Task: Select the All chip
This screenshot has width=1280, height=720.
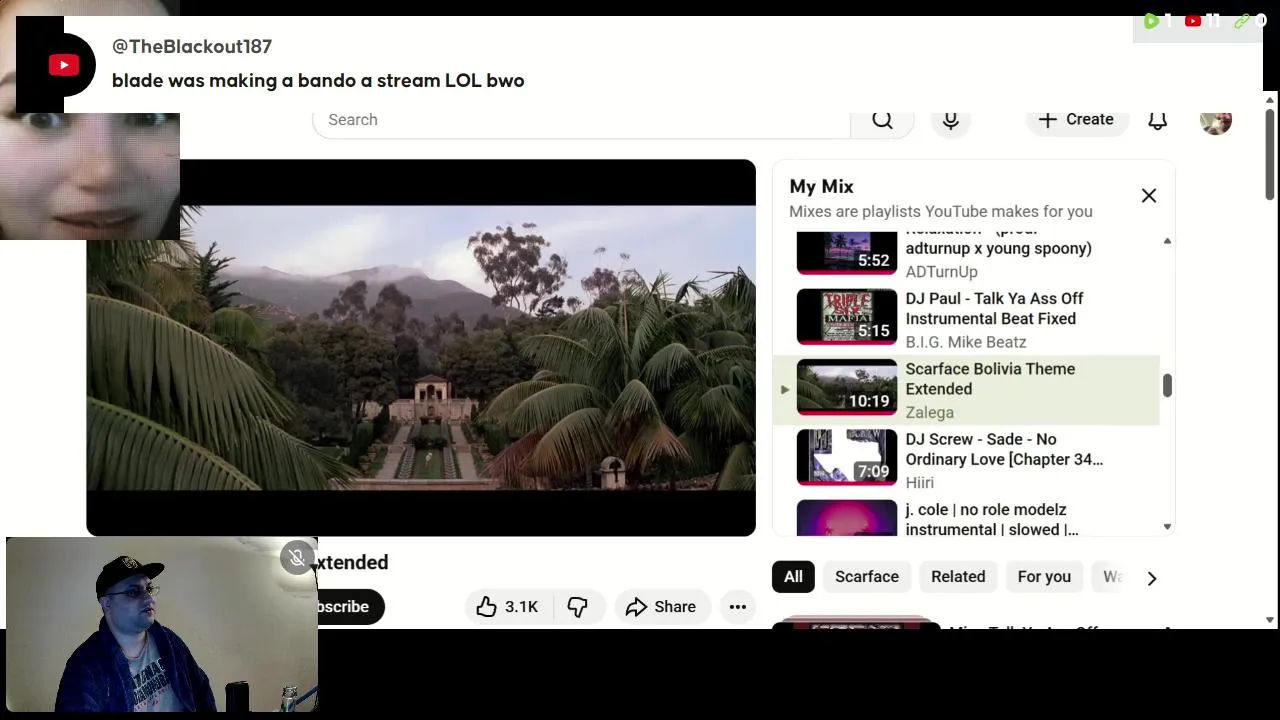Action: pos(793,577)
